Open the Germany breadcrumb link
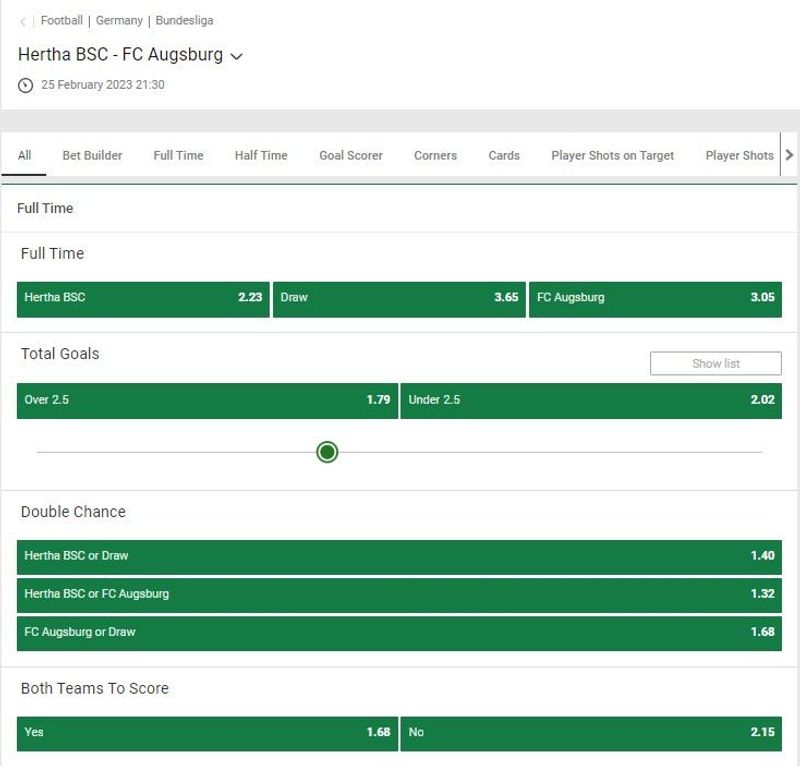 pos(119,20)
